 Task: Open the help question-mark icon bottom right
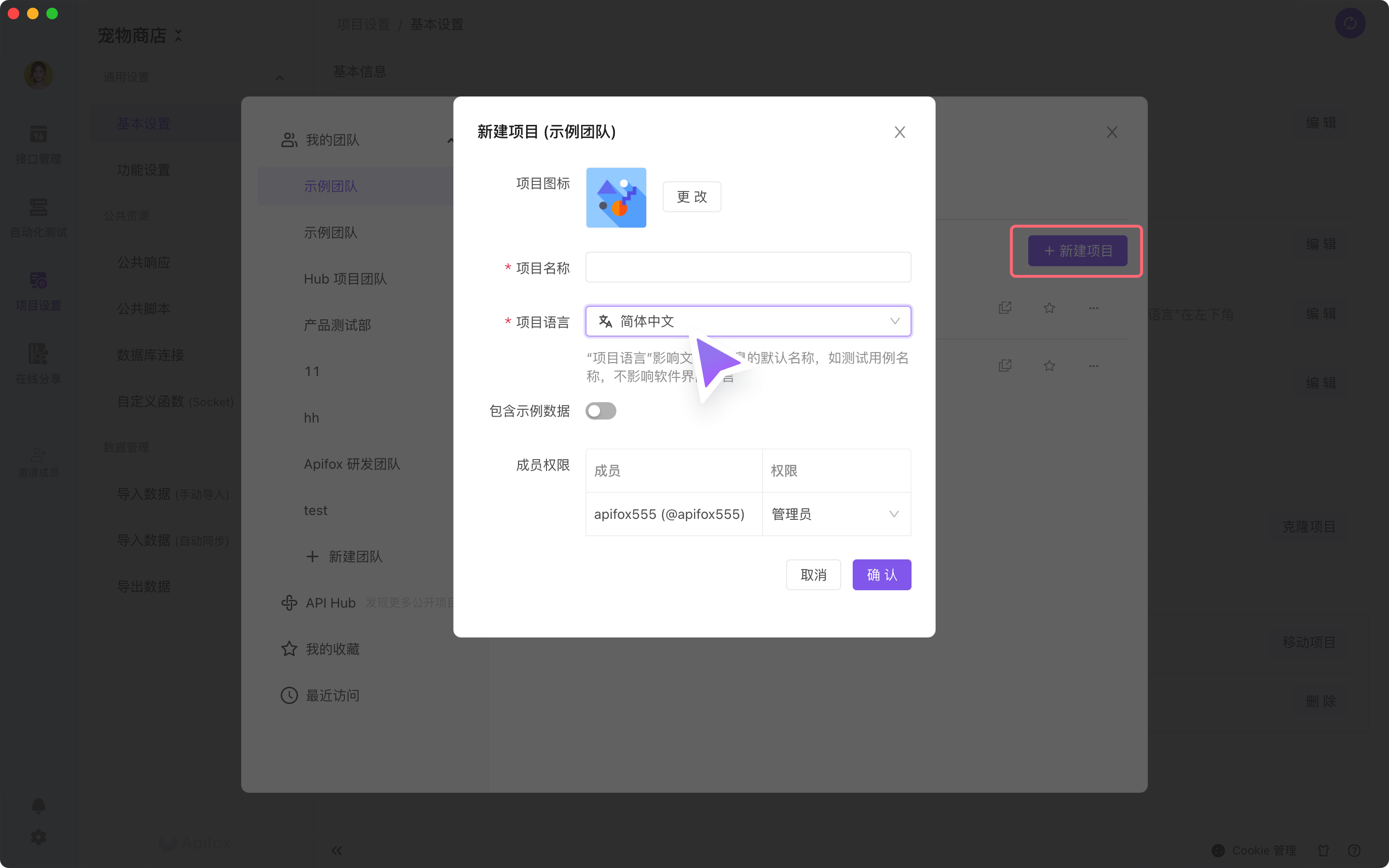(1355, 850)
